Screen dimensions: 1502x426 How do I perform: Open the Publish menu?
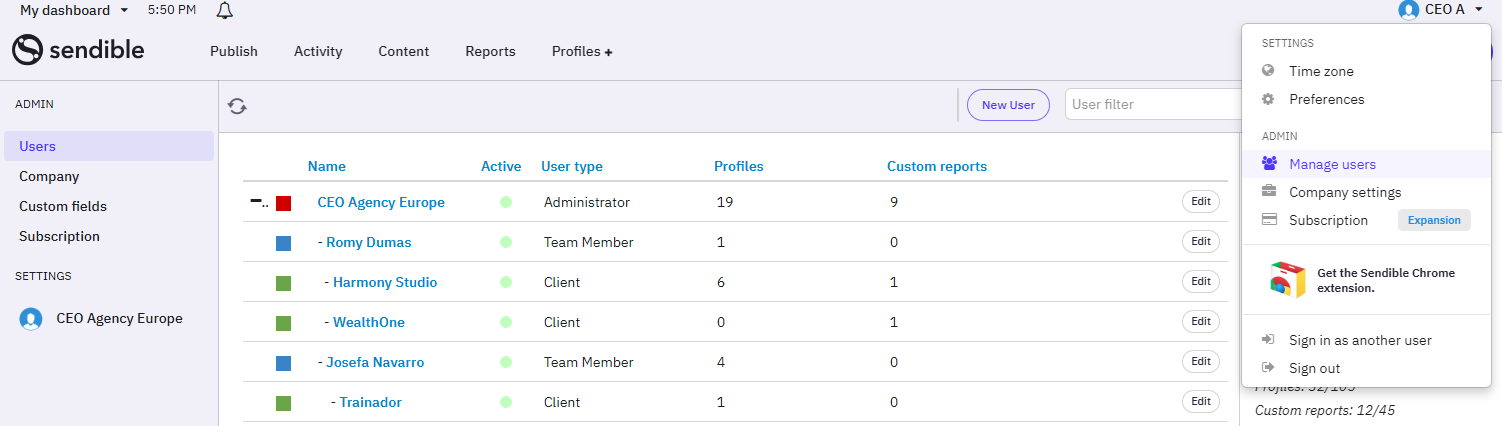234,51
